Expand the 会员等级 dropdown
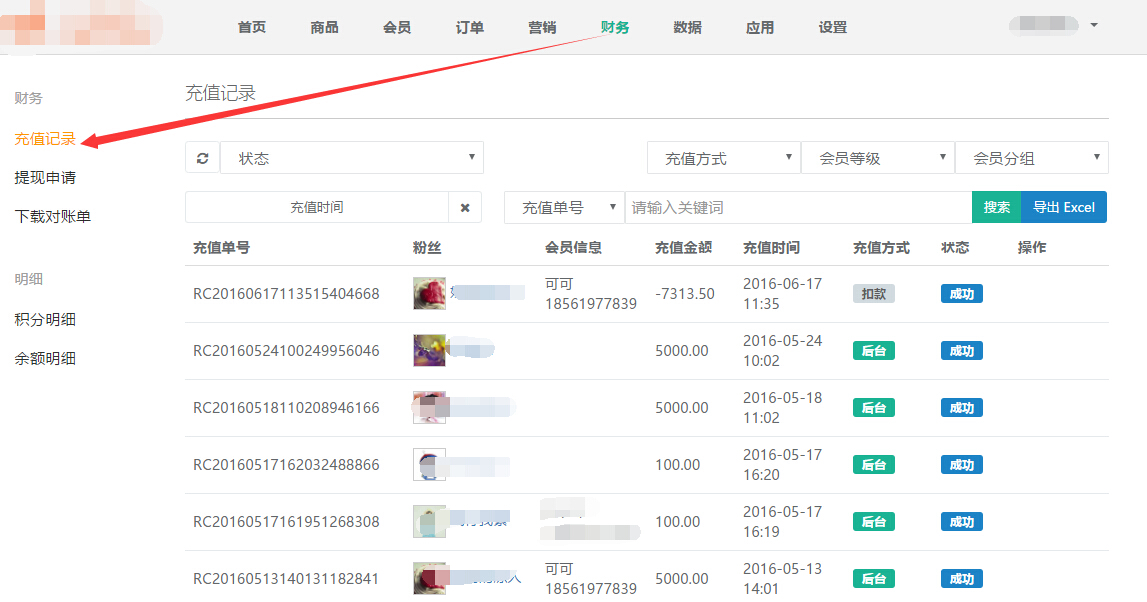The height and width of the screenshot is (602, 1147). coord(878,158)
